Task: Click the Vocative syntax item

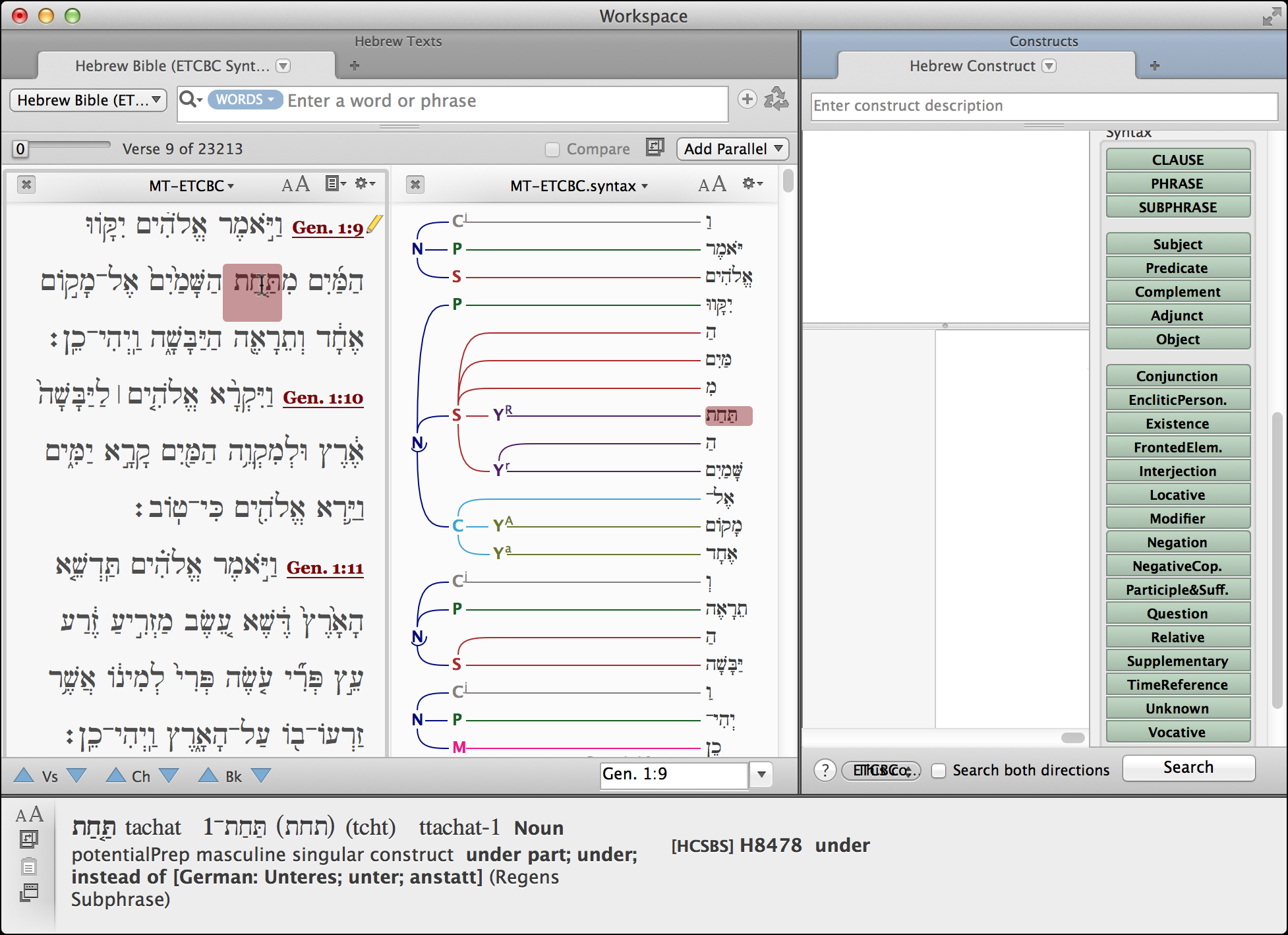Action: (x=1178, y=732)
